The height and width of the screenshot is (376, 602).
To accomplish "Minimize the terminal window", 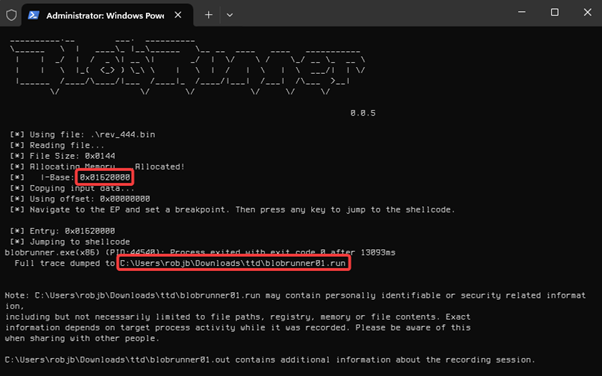I will [521, 12].
